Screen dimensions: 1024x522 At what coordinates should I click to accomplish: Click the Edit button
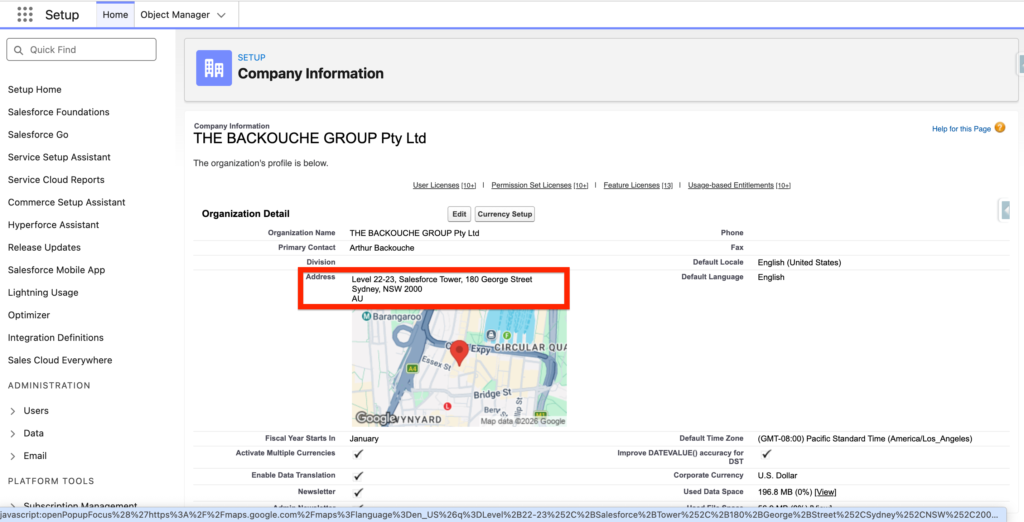click(x=459, y=214)
